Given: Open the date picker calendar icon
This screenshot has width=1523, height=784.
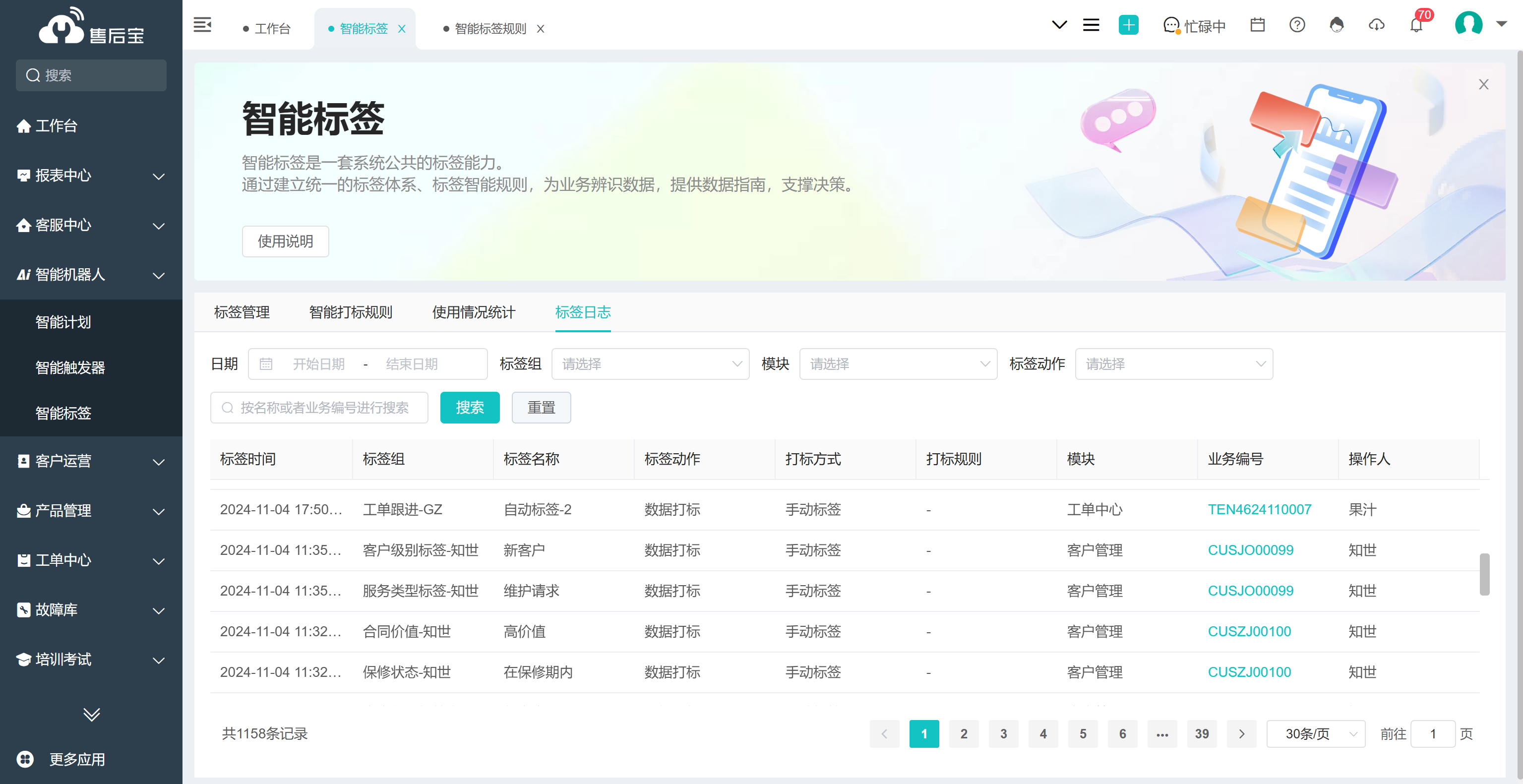Looking at the screenshot, I should (266, 363).
